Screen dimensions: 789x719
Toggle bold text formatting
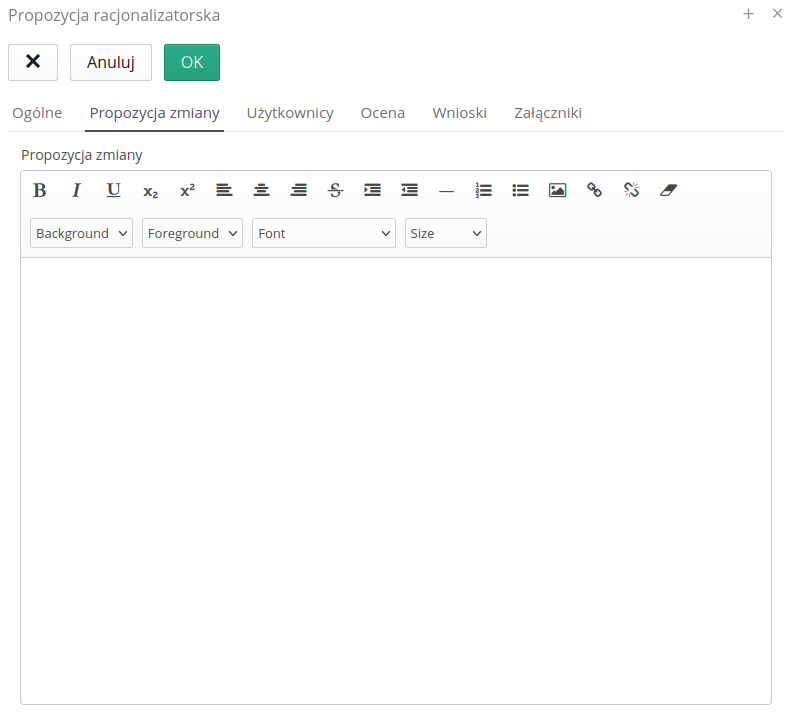[40, 190]
